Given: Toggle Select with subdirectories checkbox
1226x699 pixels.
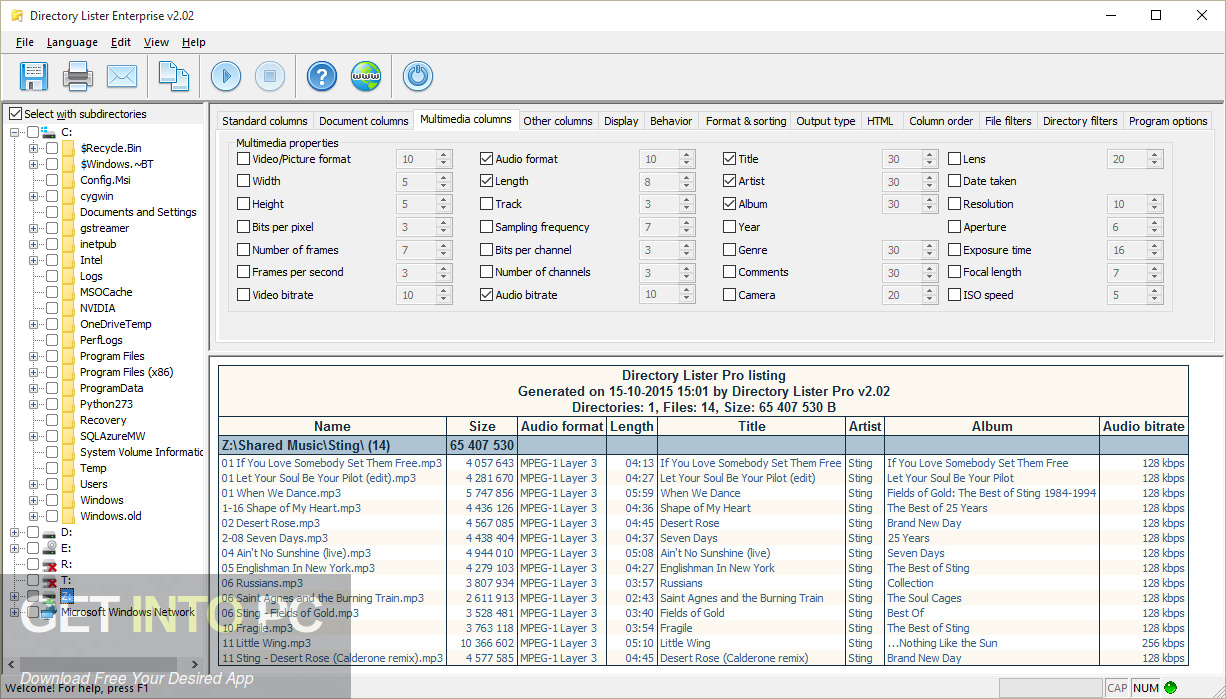Looking at the screenshot, I should pyautogui.click(x=14, y=114).
